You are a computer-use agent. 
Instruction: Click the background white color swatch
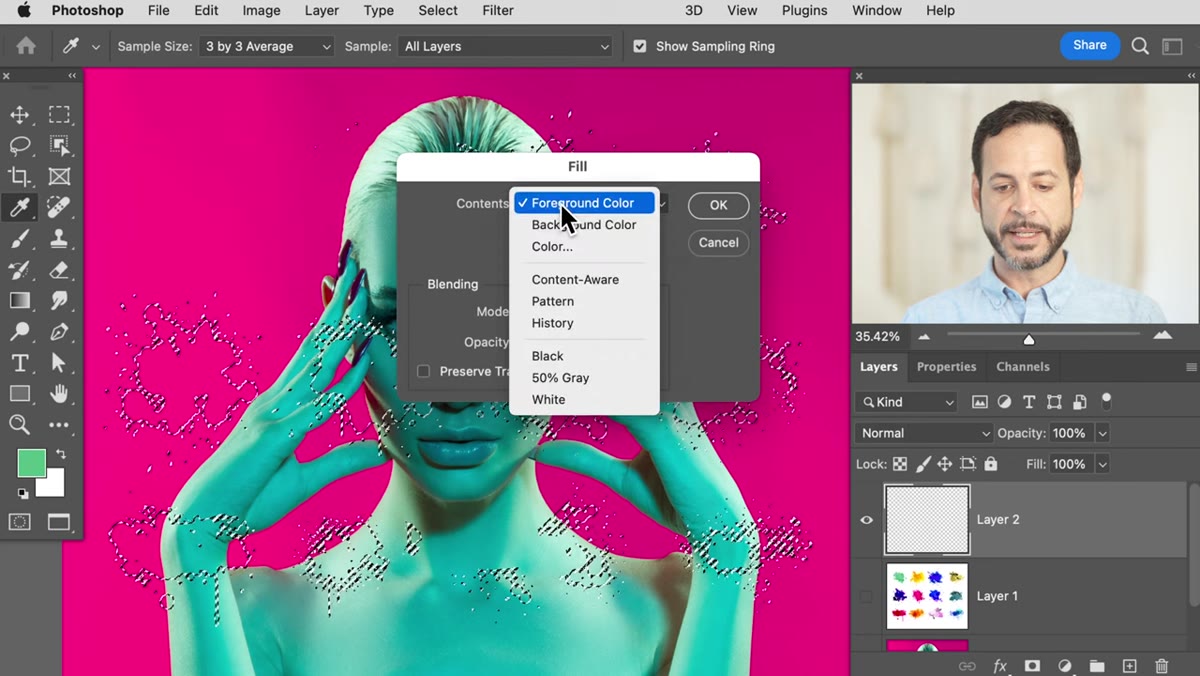pos(53,486)
